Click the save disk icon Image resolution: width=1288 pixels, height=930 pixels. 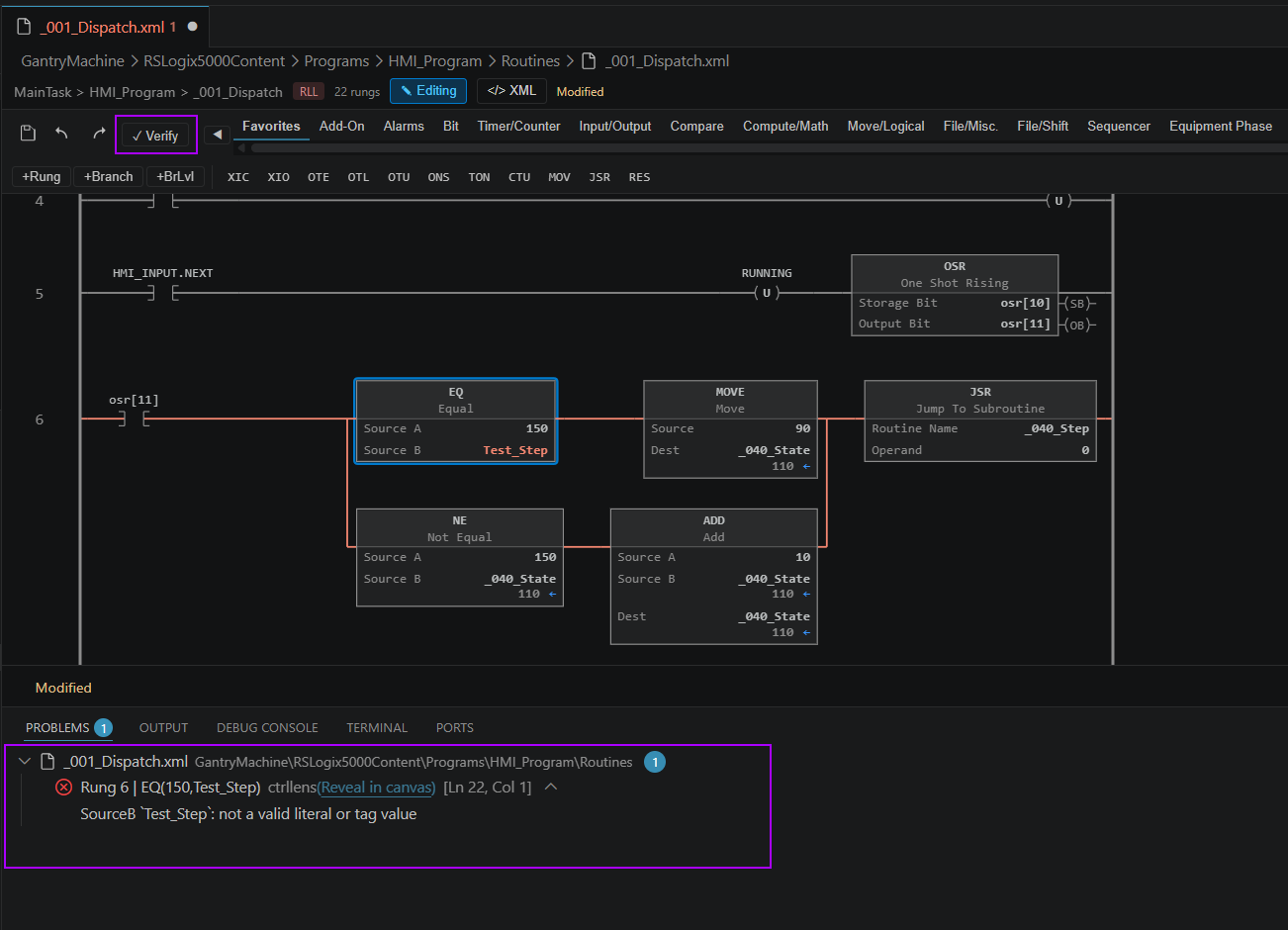pyautogui.click(x=29, y=134)
